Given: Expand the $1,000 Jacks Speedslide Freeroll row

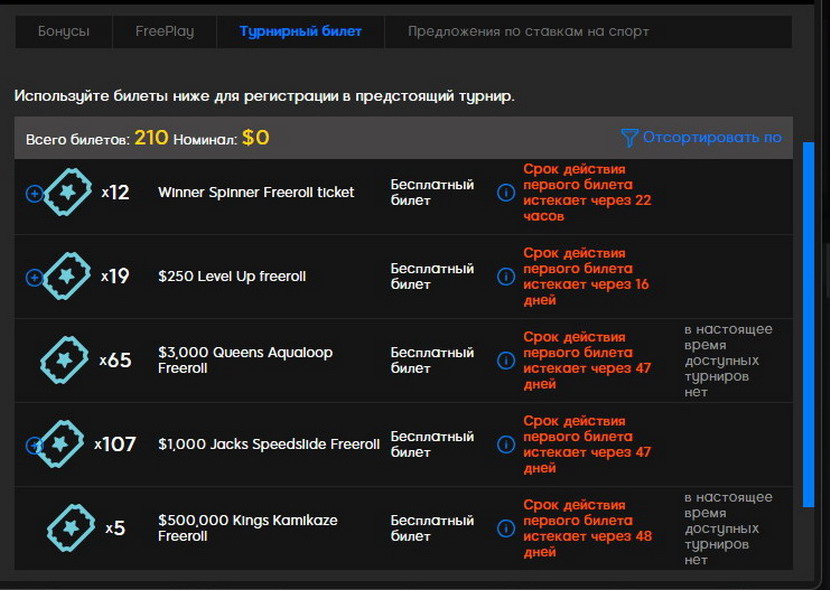Looking at the screenshot, I should point(33,446).
